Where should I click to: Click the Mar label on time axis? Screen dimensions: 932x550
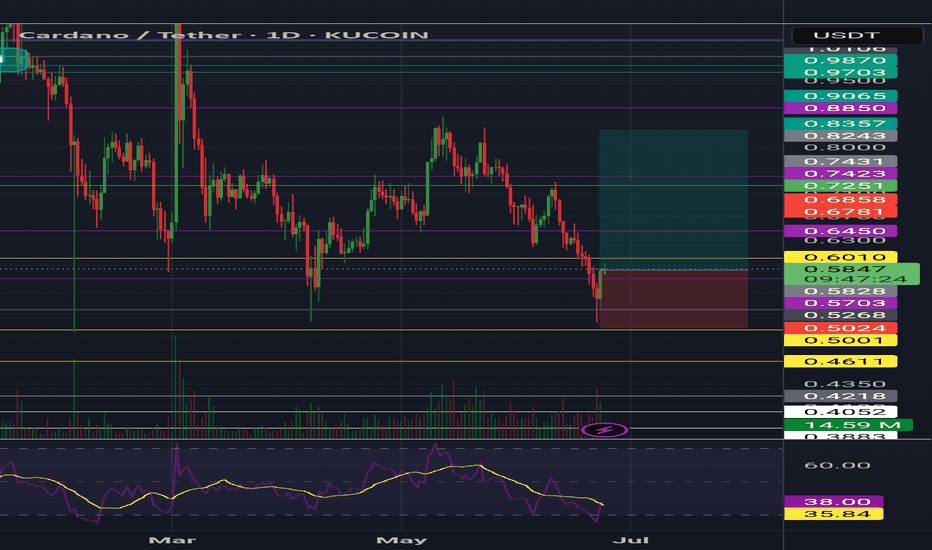[x=172, y=540]
